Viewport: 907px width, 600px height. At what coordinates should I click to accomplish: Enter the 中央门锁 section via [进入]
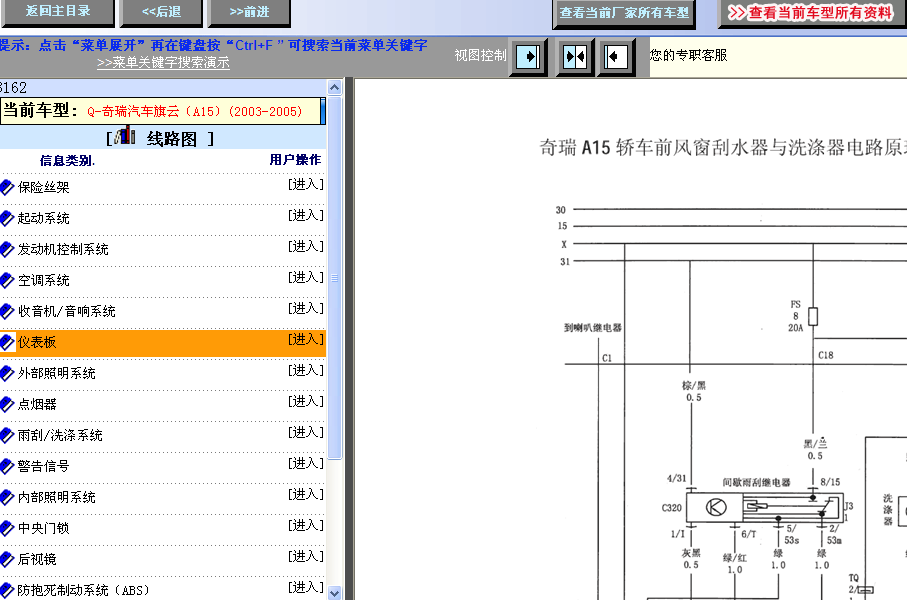coord(306,525)
